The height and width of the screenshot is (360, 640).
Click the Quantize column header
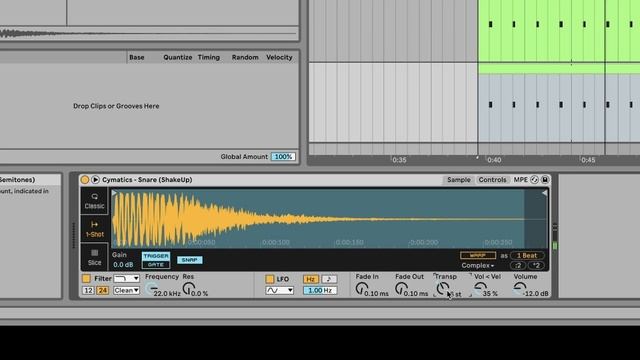pyautogui.click(x=178, y=58)
